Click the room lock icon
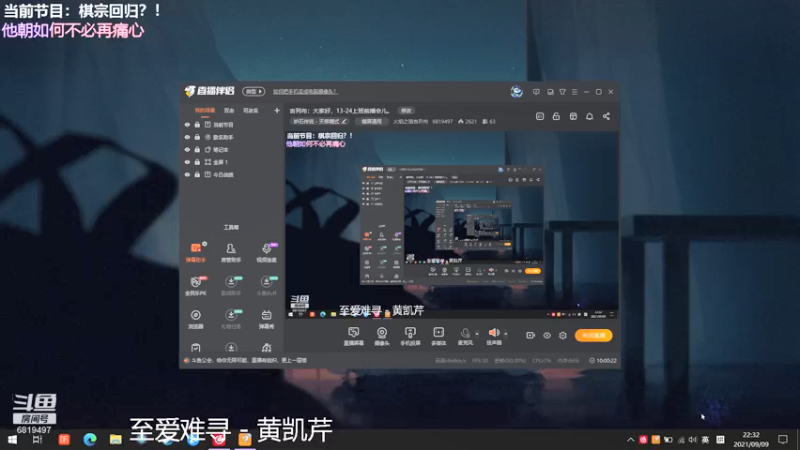800x450 pixels. click(x=556, y=116)
